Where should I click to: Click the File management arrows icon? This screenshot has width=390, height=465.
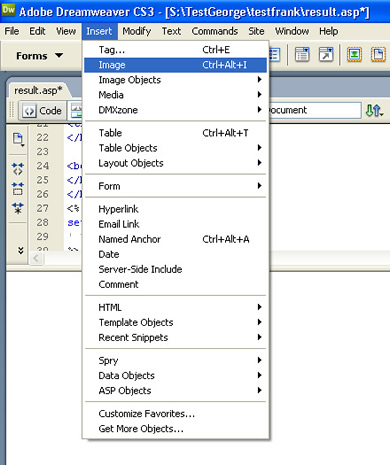374,110
